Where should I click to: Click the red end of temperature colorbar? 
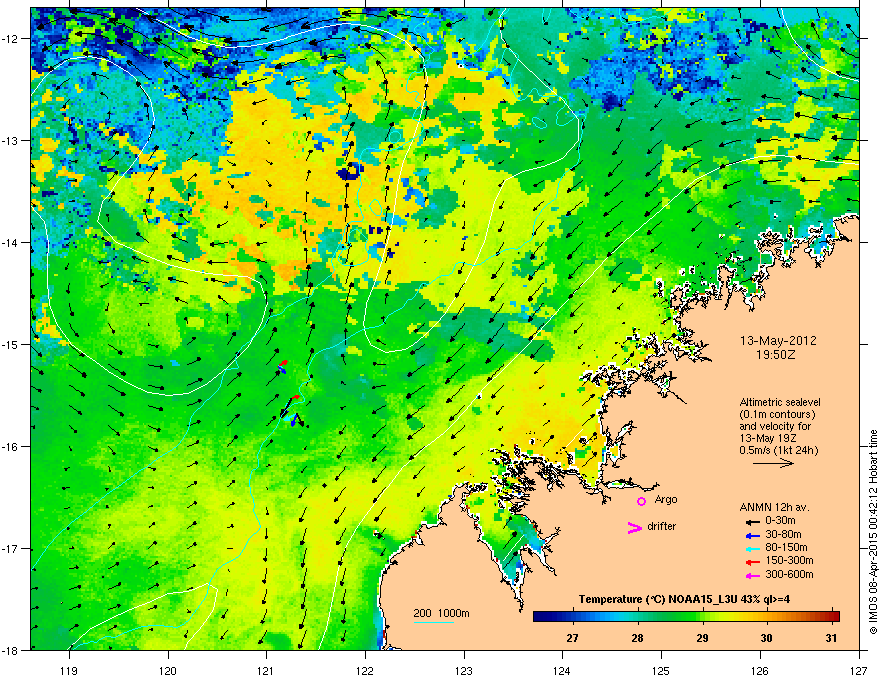832,617
